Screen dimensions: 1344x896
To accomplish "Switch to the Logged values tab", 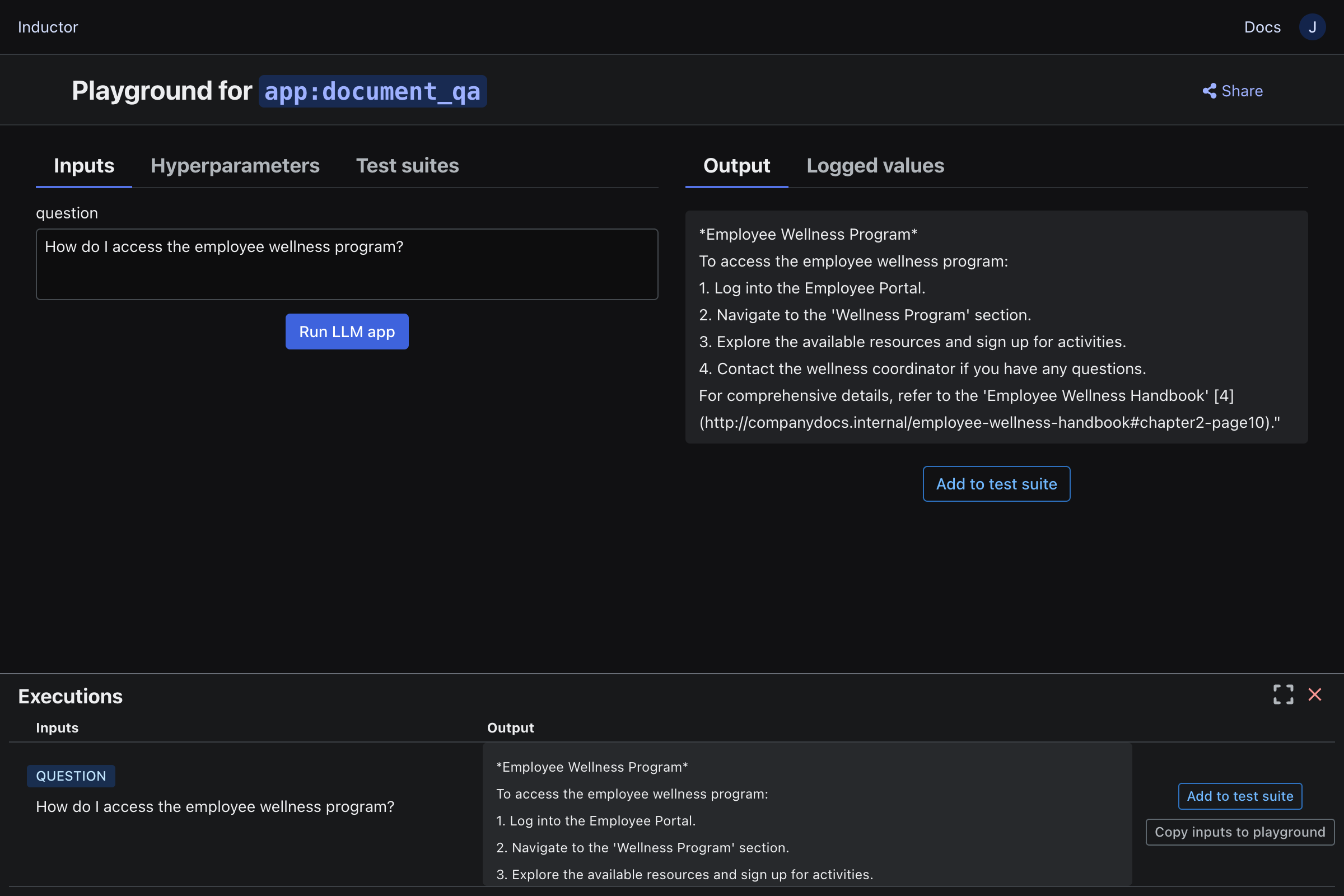I will point(875,165).
